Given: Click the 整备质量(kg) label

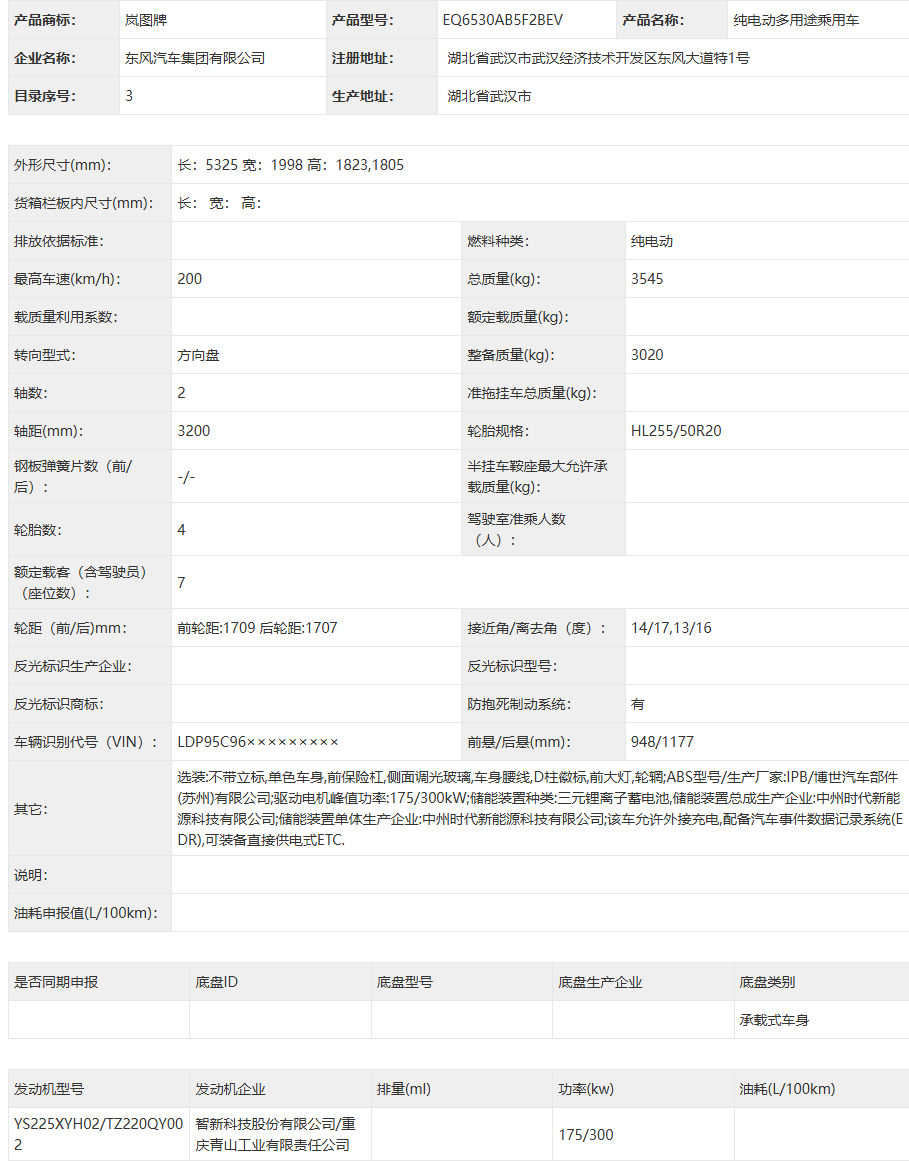Looking at the screenshot, I should 511,355.
